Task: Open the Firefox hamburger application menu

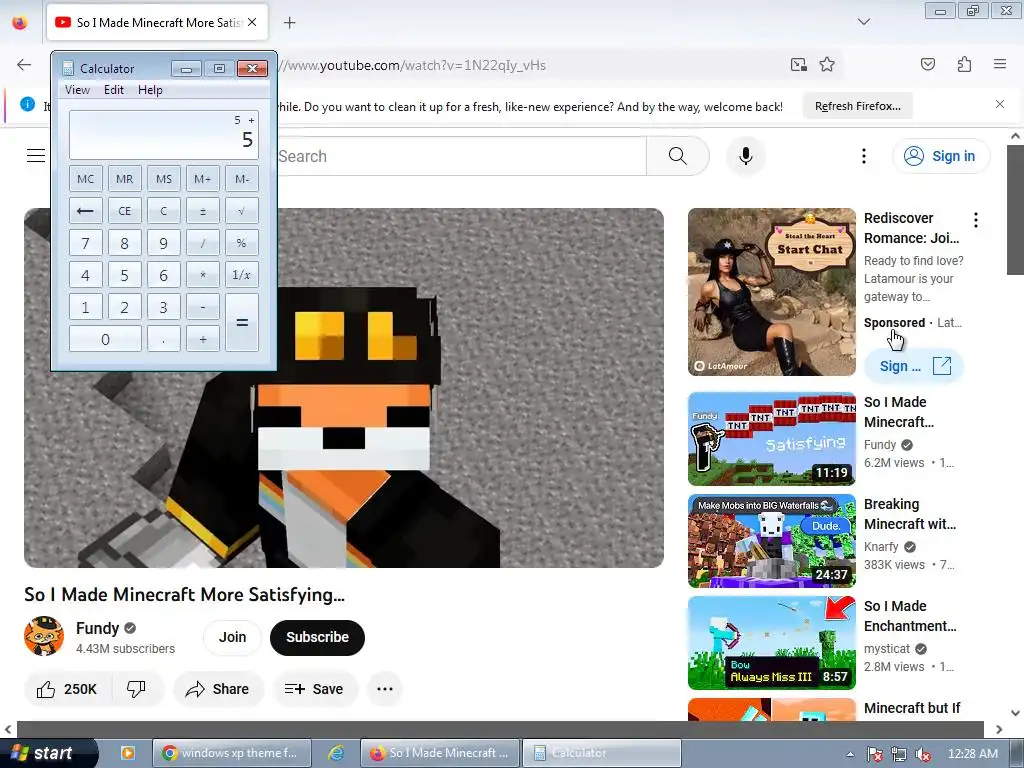Action: pyautogui.click(x=999, y=64)
